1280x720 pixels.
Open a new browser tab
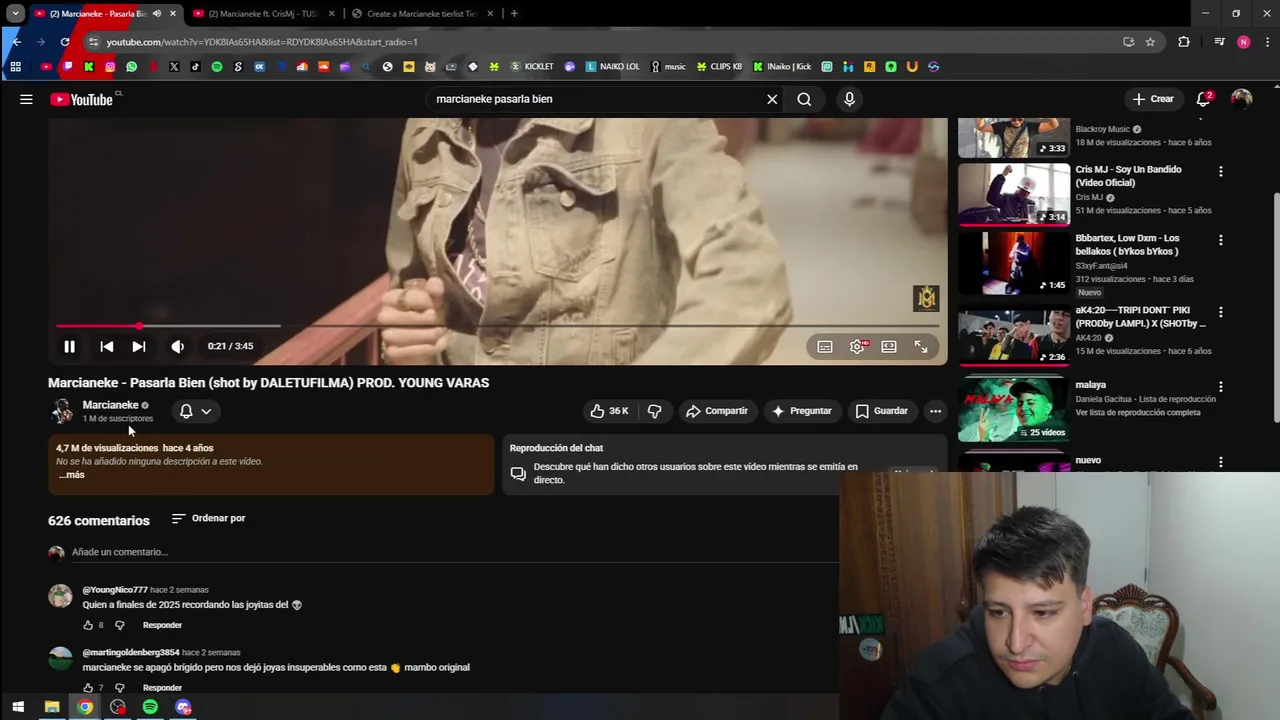514,14
